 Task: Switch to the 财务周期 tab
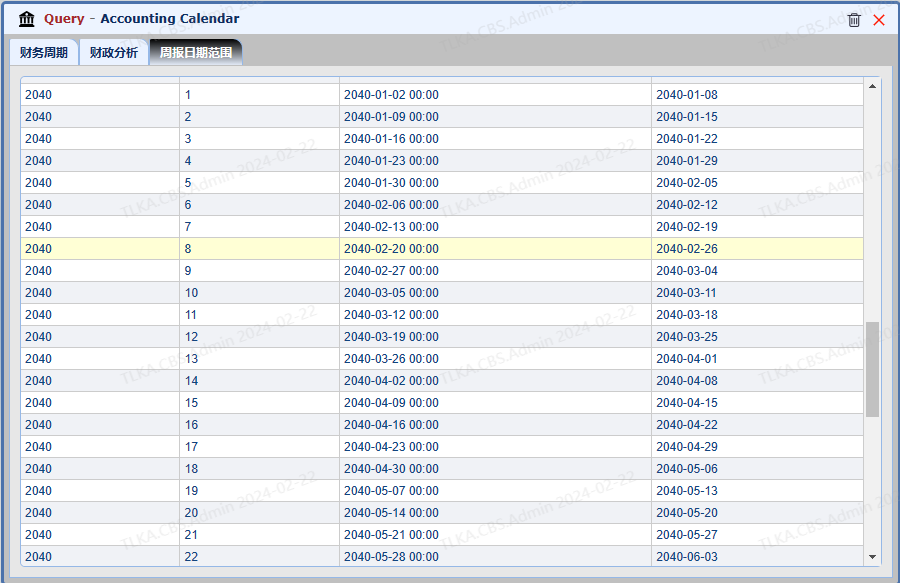(44, 53)
